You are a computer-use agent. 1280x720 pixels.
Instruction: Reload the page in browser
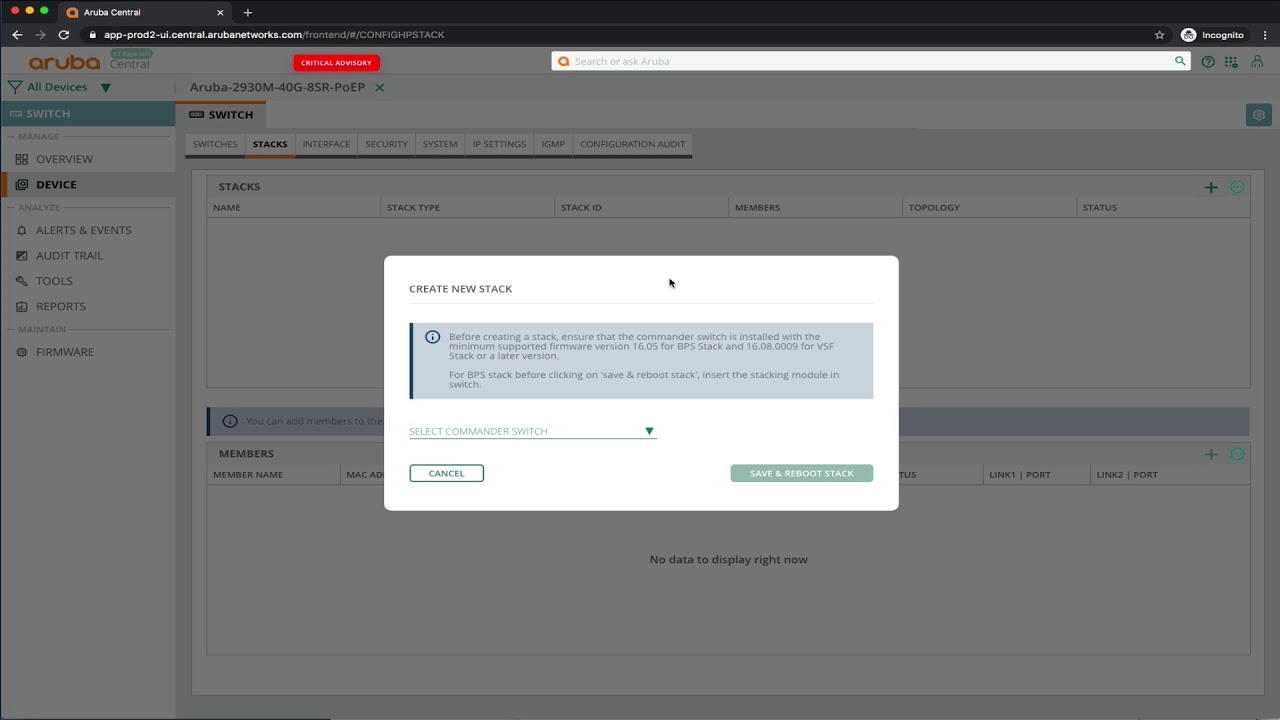64,35
